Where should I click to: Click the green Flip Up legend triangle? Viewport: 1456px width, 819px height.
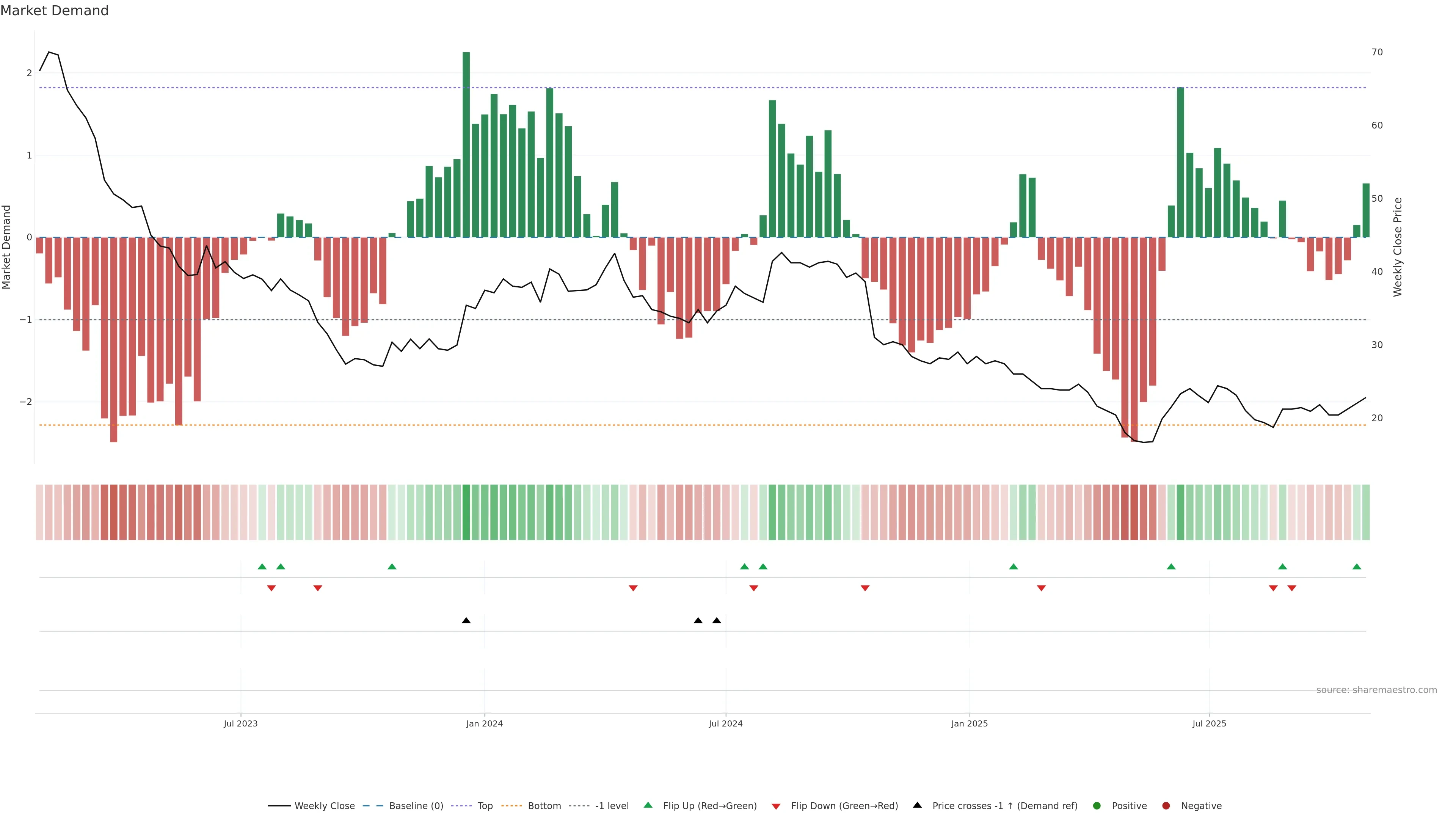pos(648,805)
